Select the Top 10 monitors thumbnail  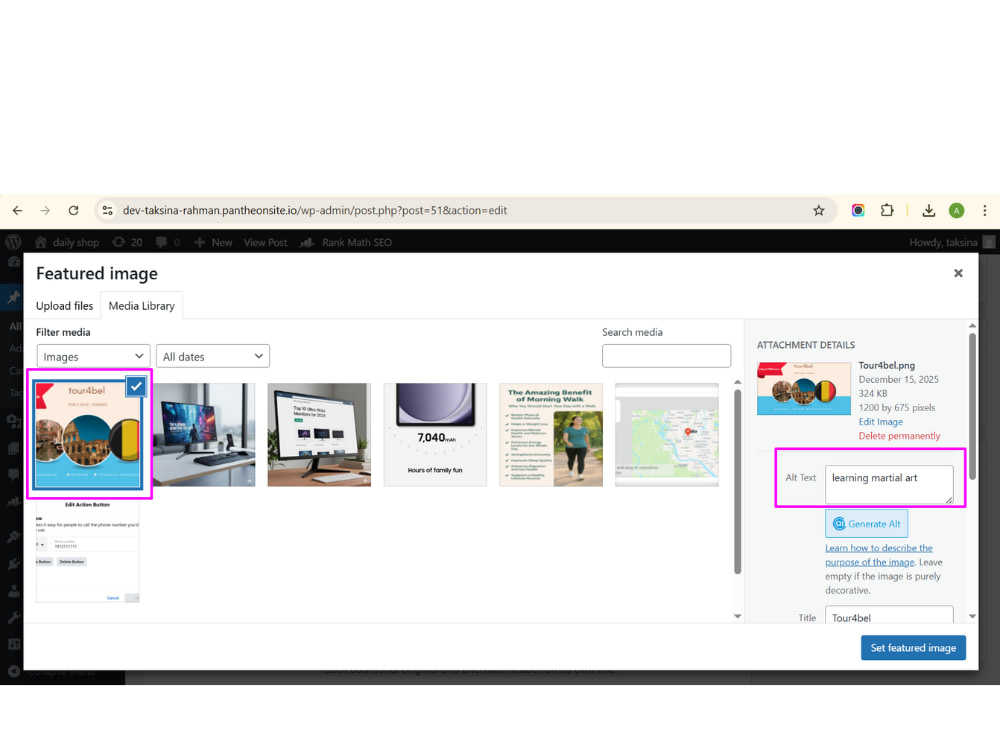click(320, 435)
